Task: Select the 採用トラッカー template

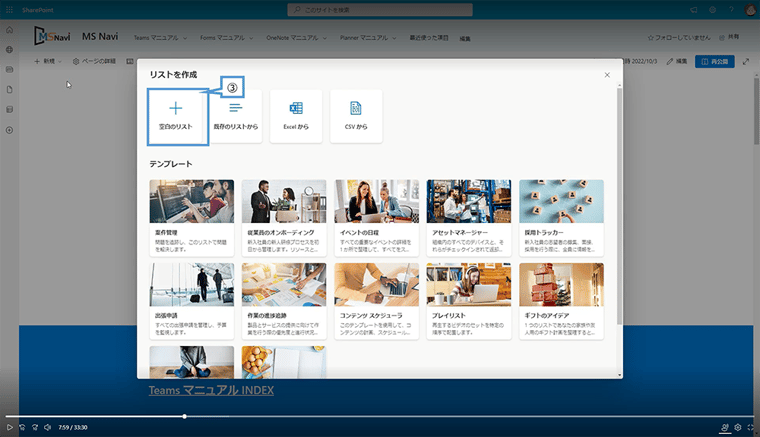Action: coord(561,218)
